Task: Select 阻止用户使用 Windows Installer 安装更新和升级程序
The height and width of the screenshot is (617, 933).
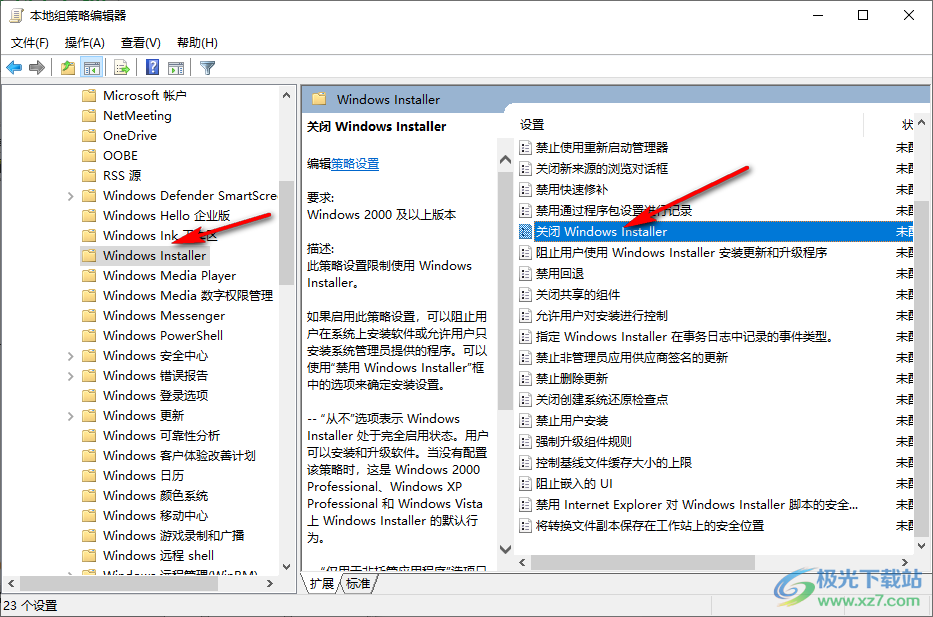Action: tap(681, 252)
